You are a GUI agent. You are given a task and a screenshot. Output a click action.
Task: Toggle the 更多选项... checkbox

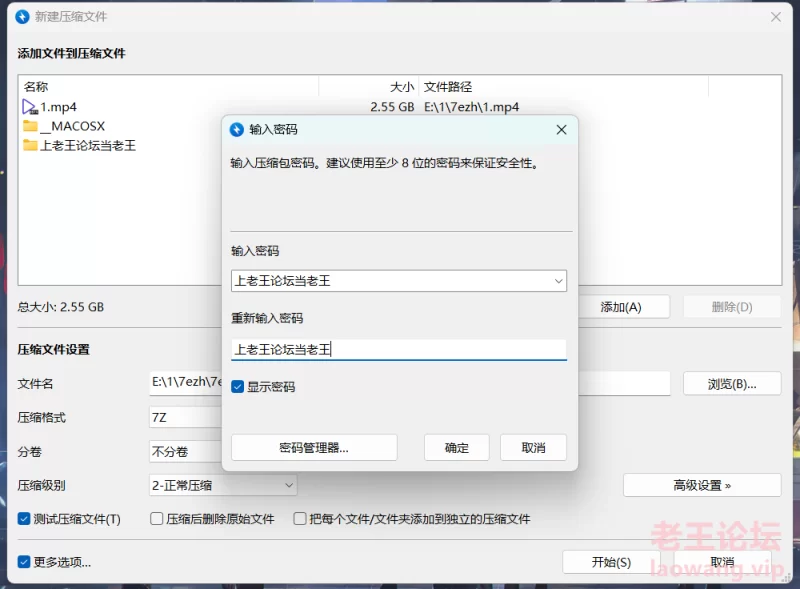[x=23, y=561]
